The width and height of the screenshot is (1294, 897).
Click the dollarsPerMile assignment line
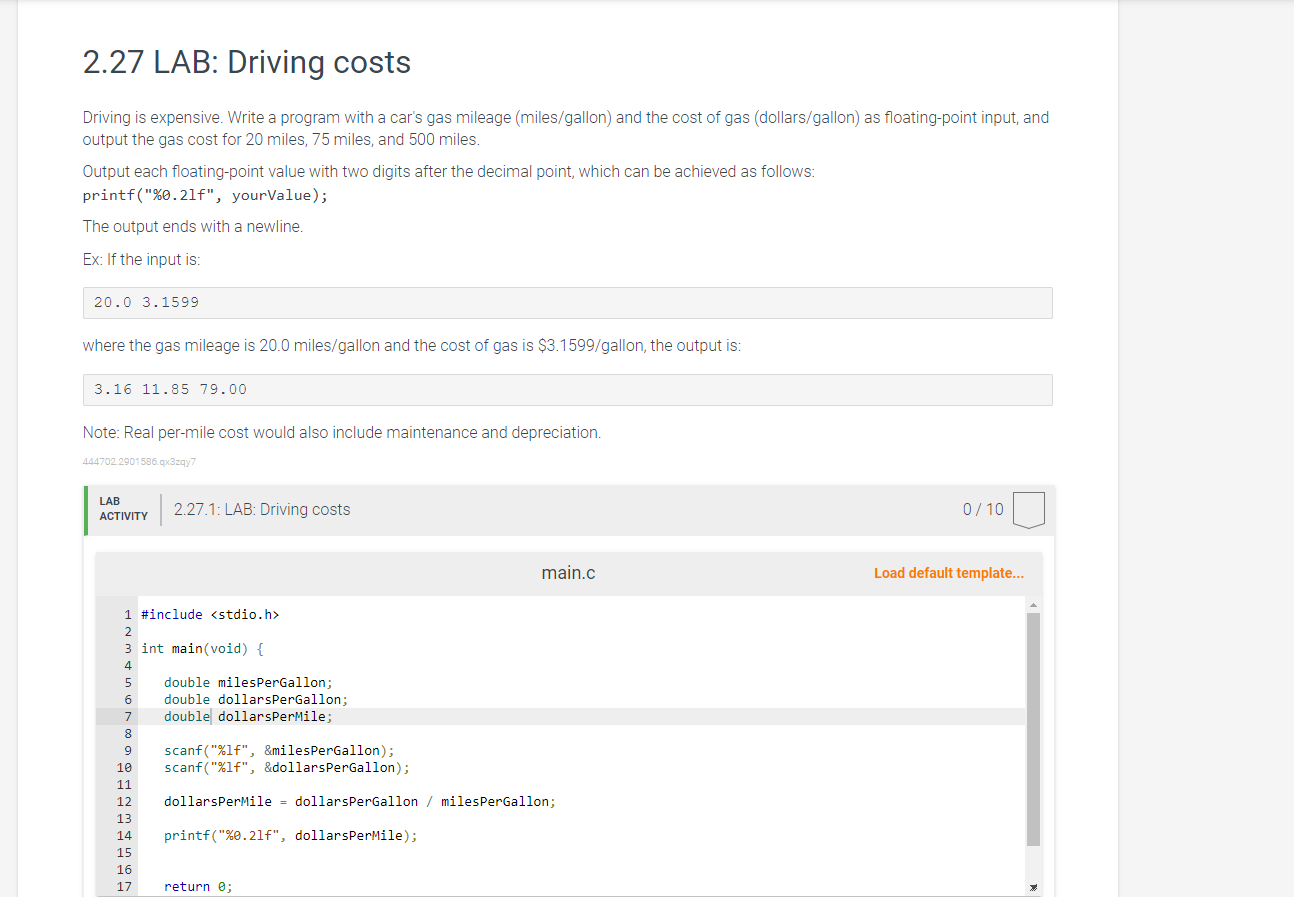[360, 801]
